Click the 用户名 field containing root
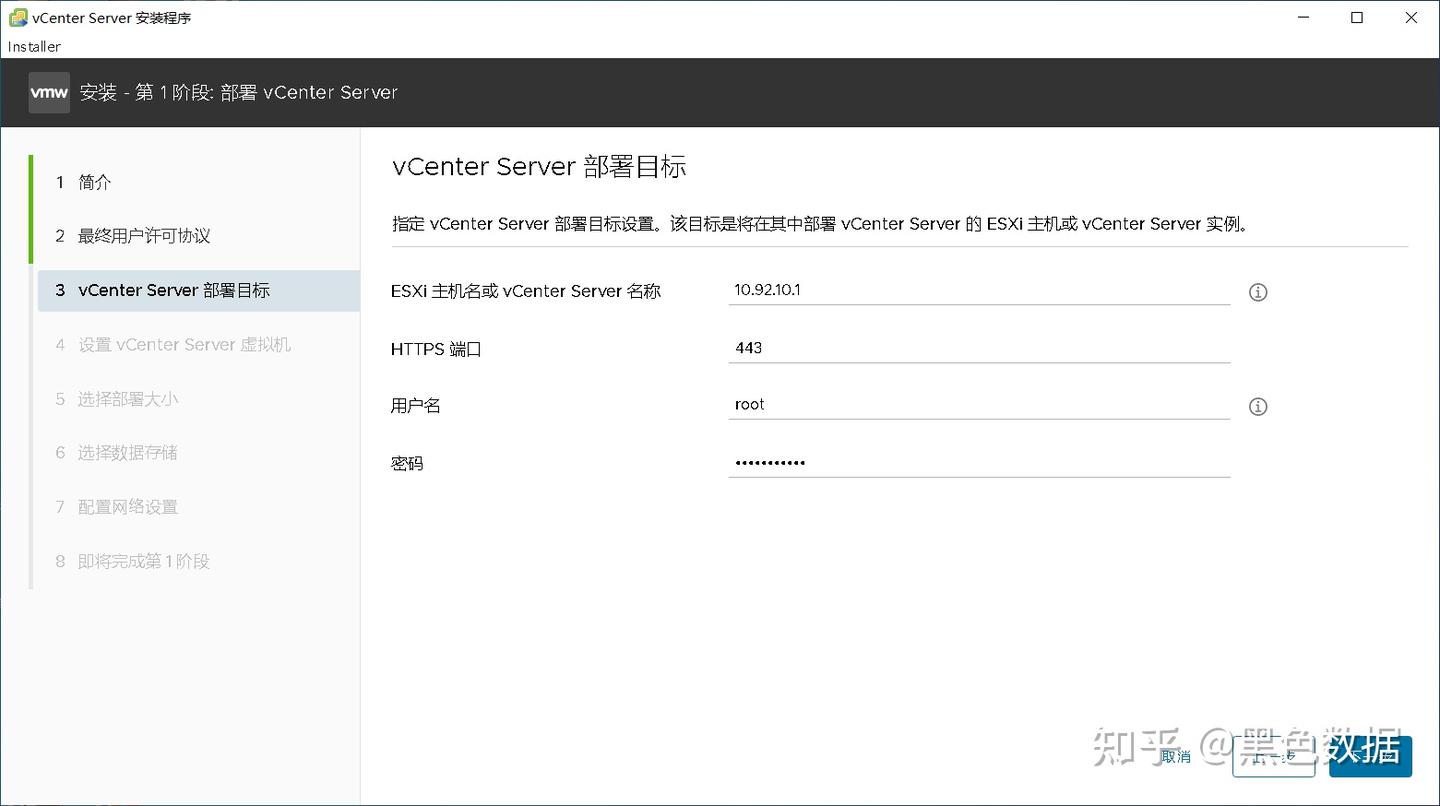Image resolution: width=1440 pixels, height=806 pixels. pos(980,403)
